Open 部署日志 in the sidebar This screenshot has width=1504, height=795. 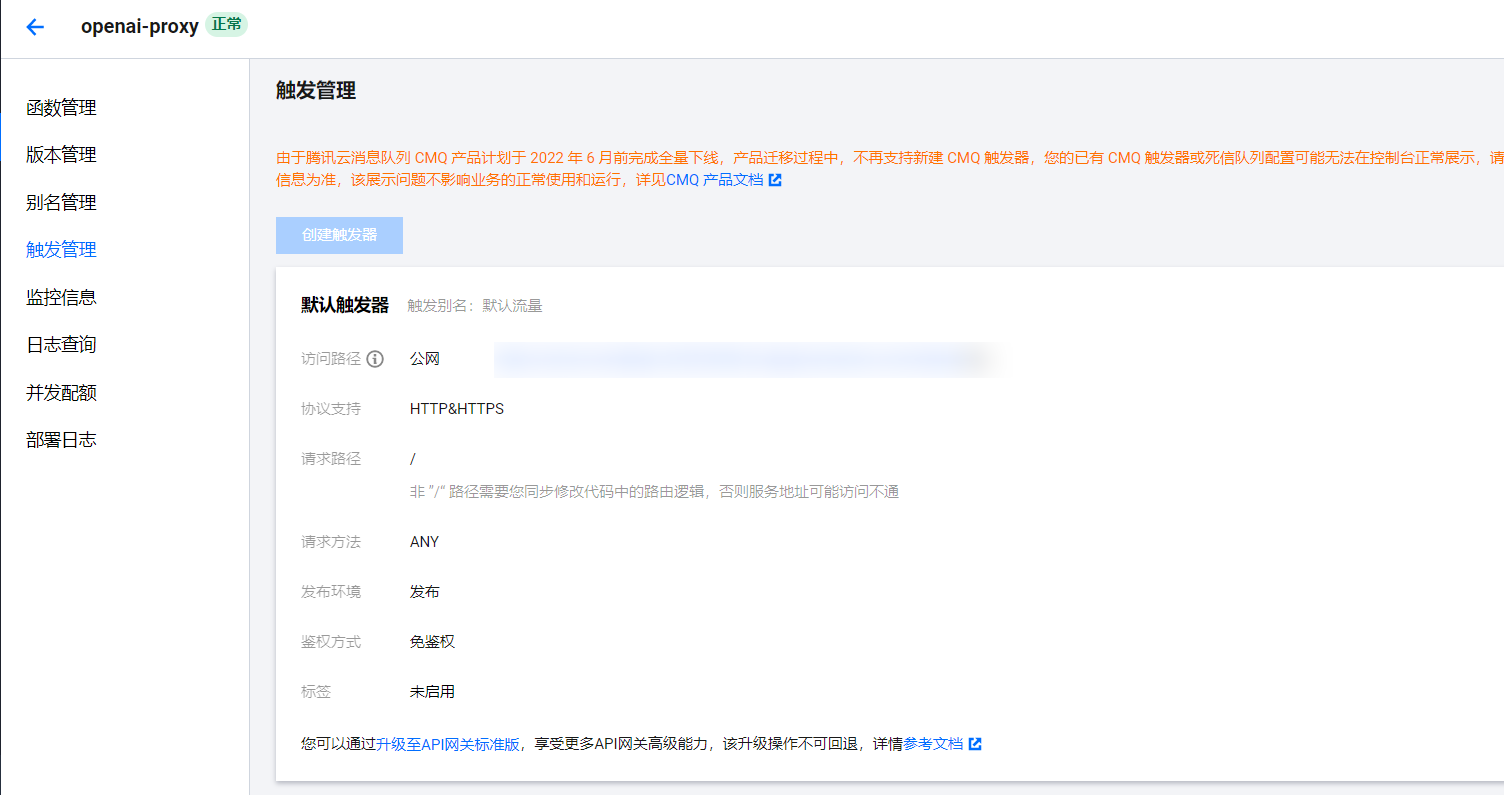tap(61, 438)
